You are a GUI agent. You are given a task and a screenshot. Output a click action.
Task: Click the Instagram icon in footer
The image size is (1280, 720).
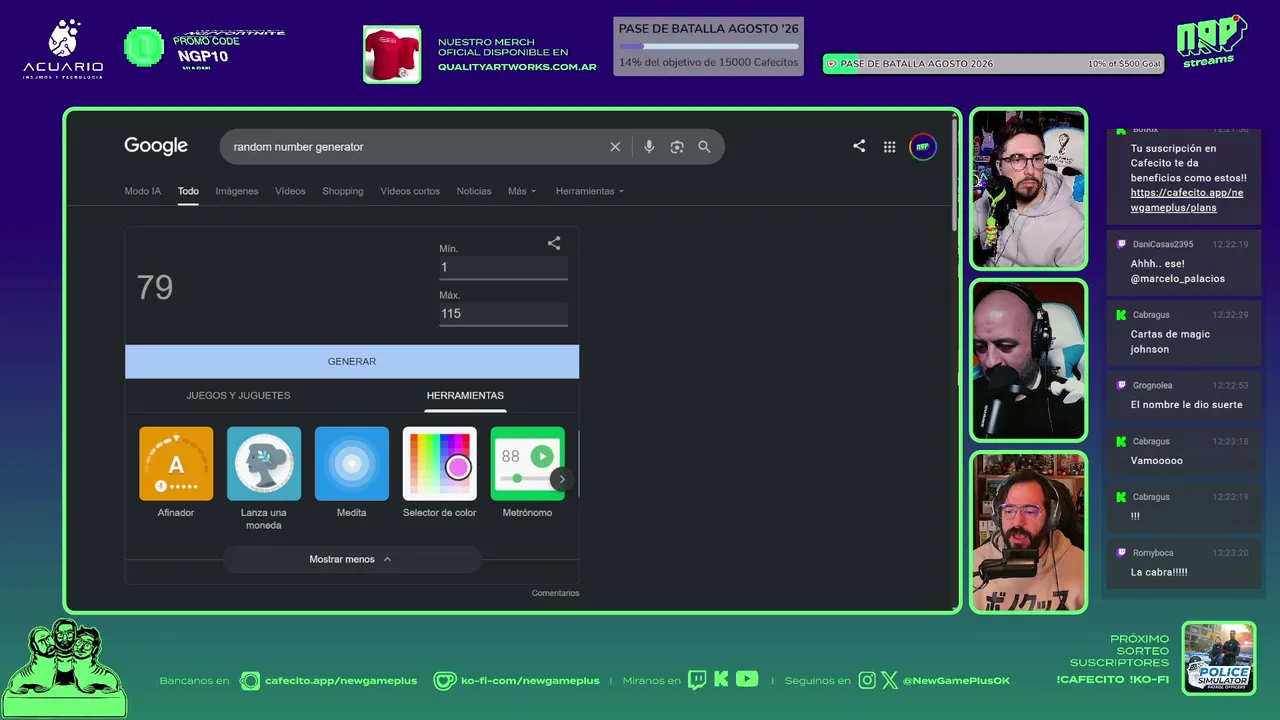pyautogui.click(x=867, y=680)
